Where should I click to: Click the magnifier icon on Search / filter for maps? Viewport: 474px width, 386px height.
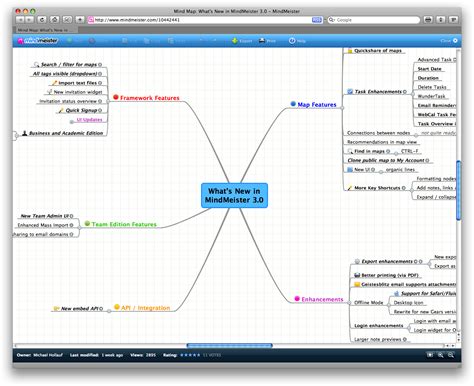tap(37, 64)
